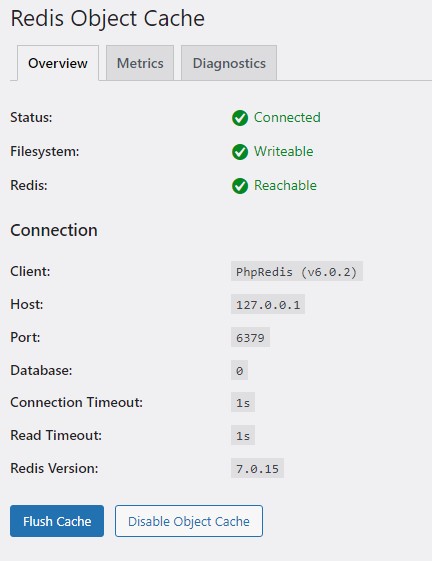Click the Reachable Redis status text

[x=285, y=185]
